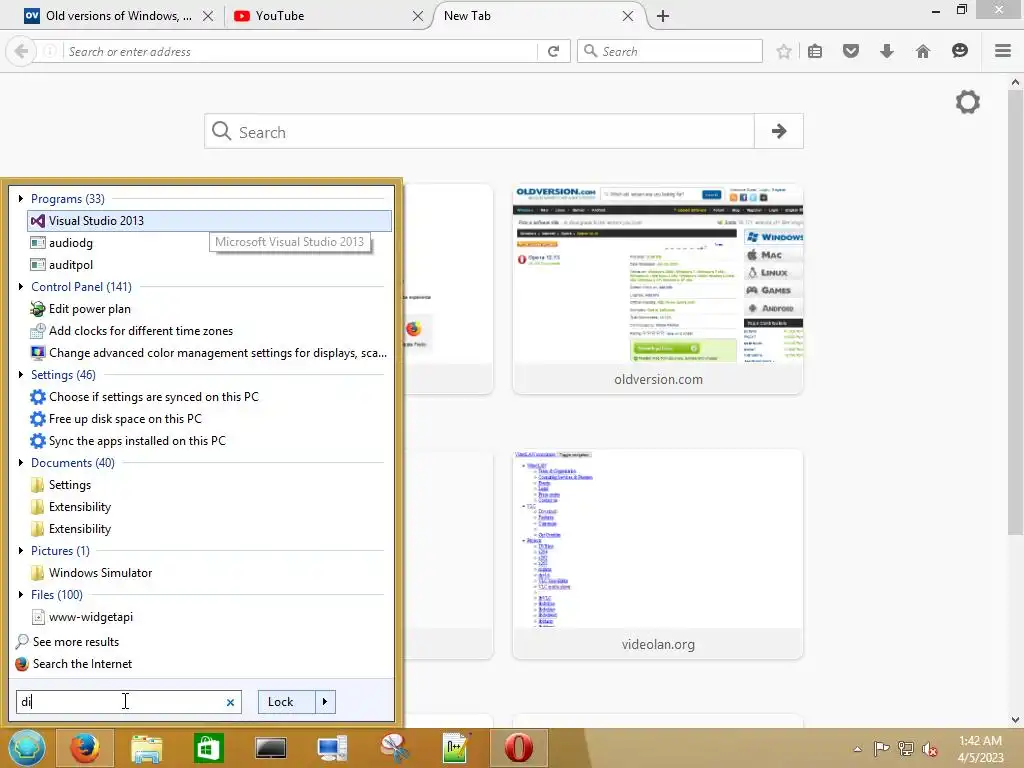Open a new browser tab

[x=663, y=16]
